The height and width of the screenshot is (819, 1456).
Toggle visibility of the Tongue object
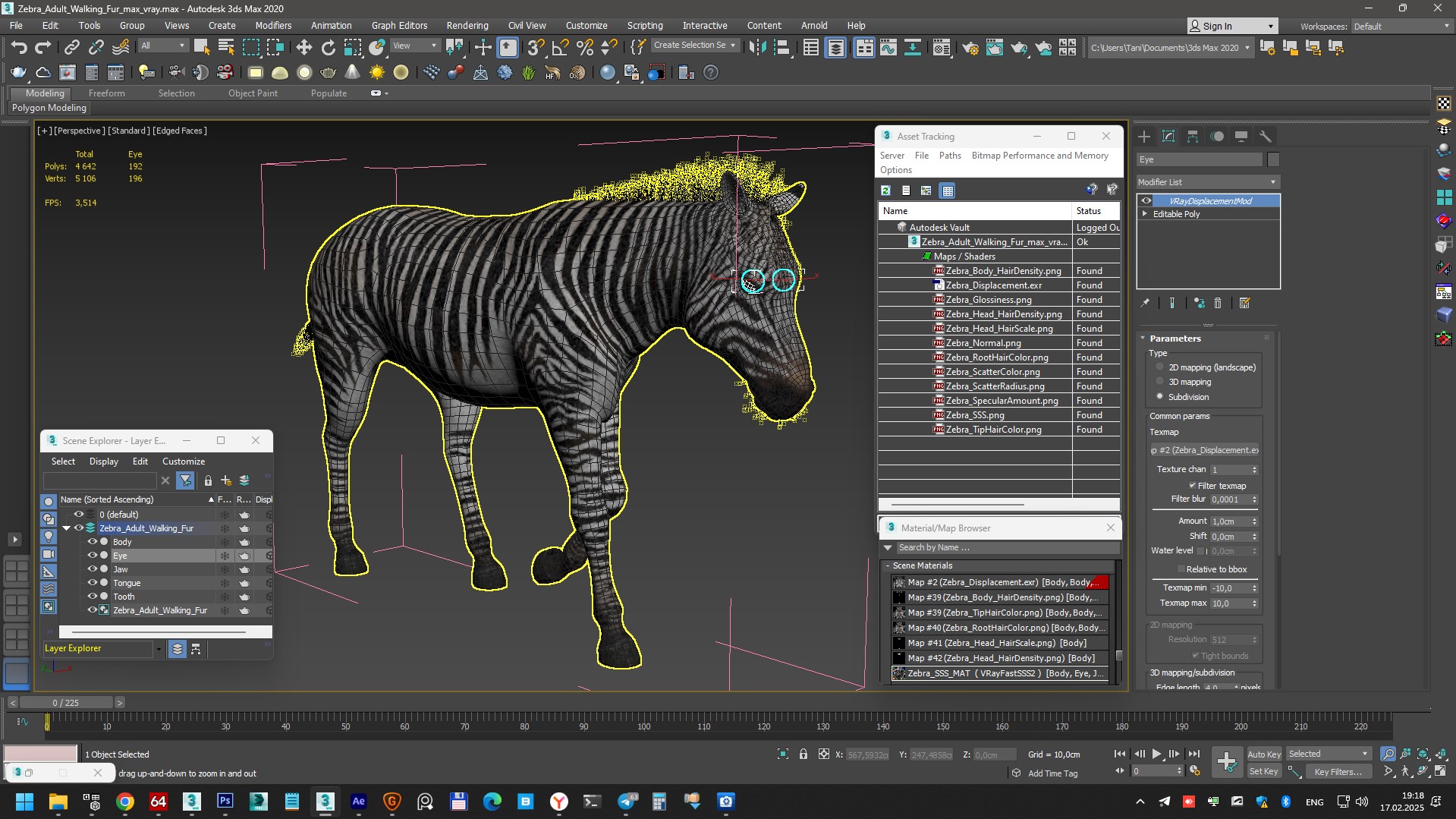point(93,583)
